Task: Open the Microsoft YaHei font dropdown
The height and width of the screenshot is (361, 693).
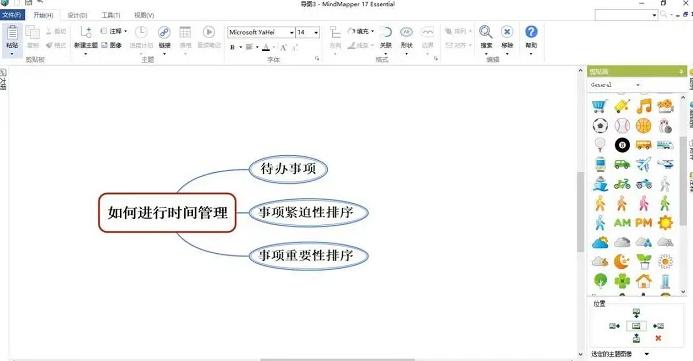Action: (x=292, y=33)
